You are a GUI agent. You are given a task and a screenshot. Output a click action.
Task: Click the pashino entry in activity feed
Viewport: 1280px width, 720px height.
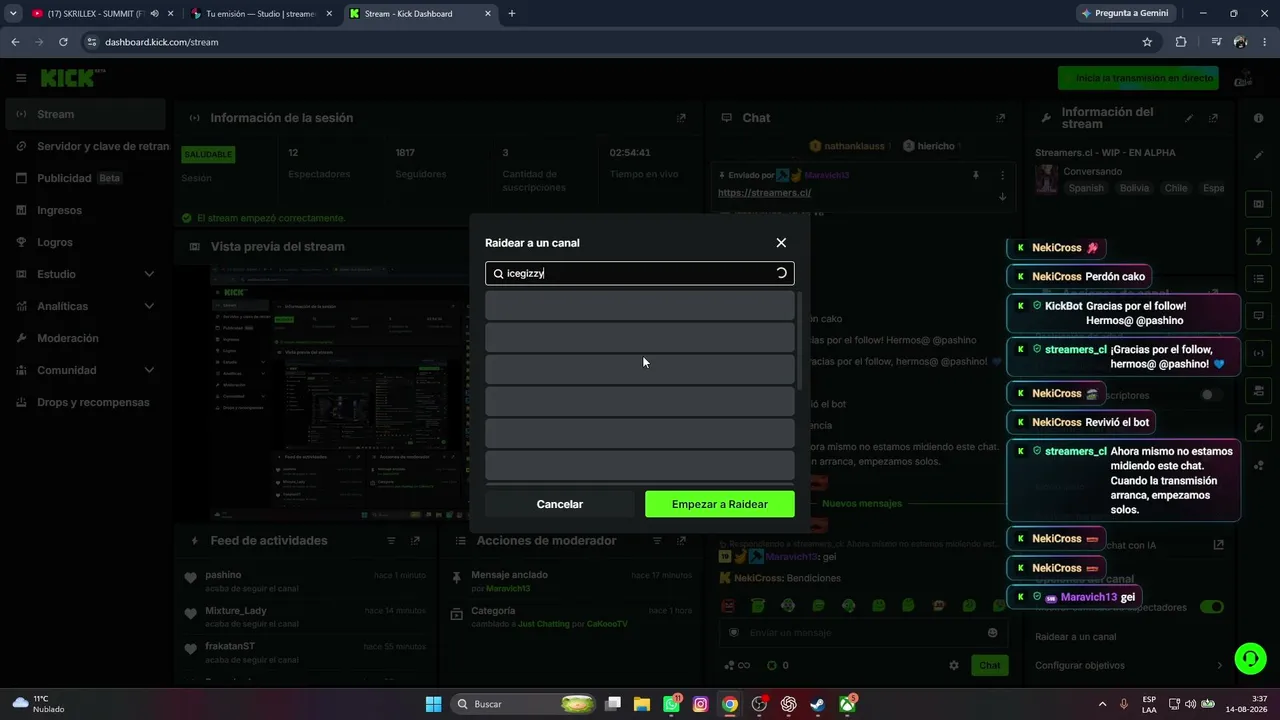[x=306, y=581]
